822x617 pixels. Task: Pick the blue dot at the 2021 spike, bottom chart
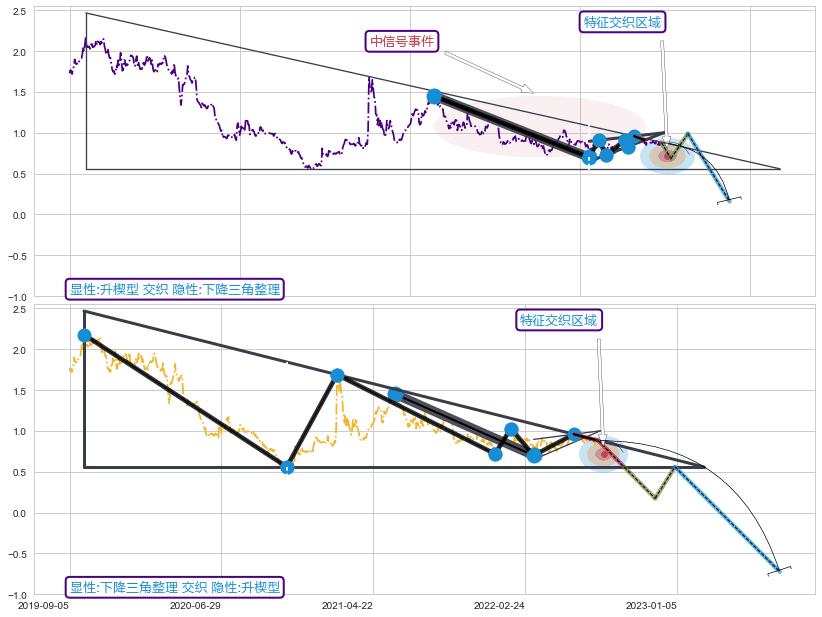click(337, 375)
